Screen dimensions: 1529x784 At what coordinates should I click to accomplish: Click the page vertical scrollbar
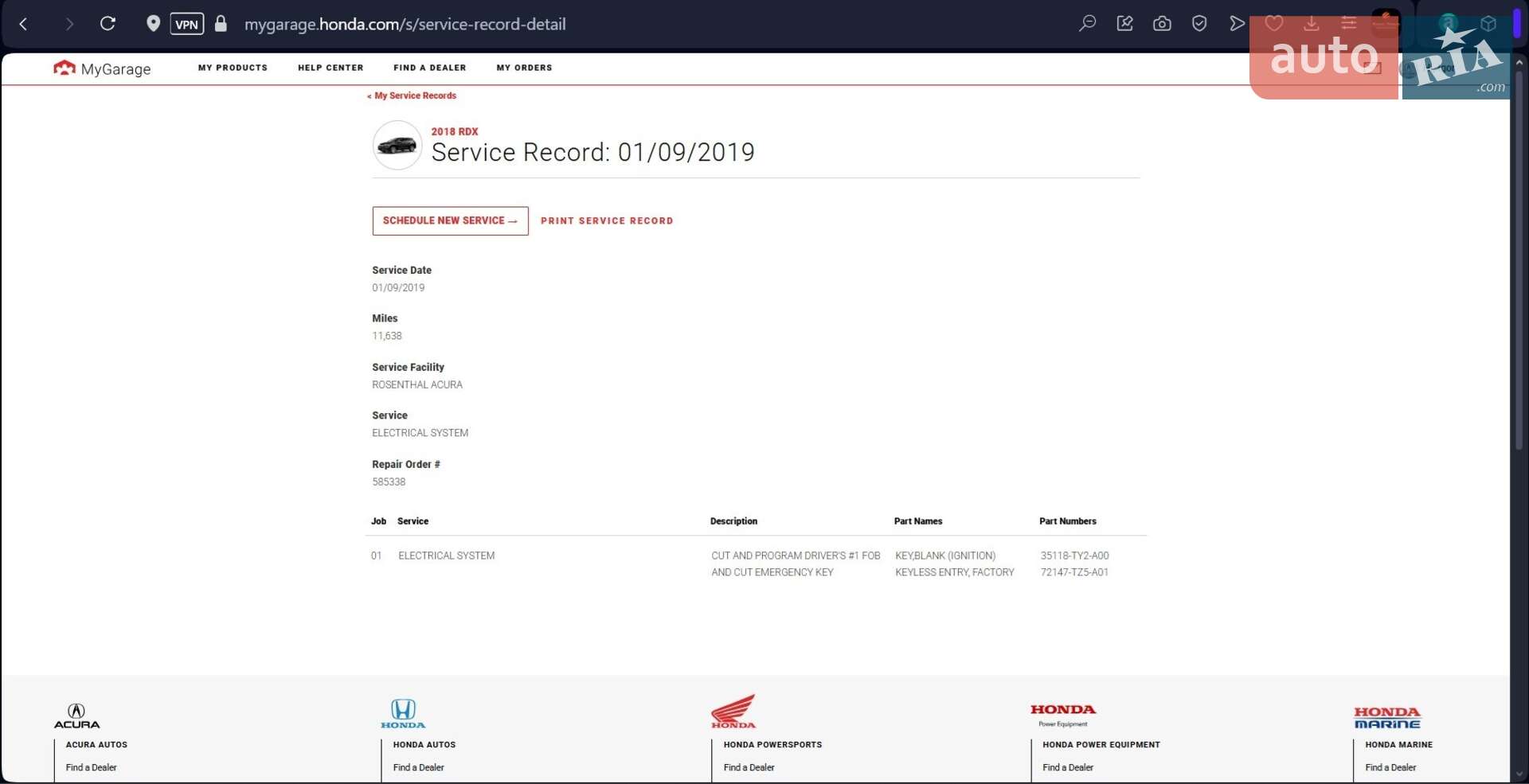[1519, 259]
